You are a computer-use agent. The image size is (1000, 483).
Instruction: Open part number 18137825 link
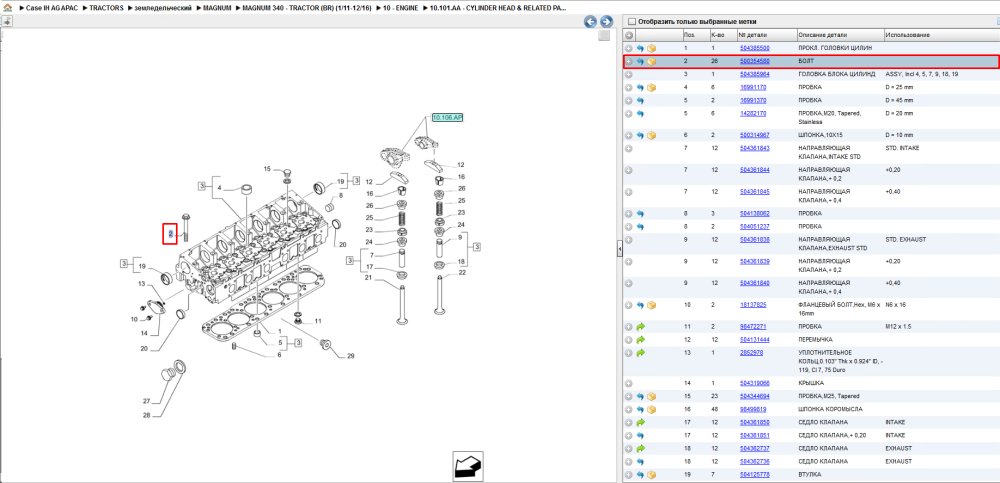click(x=753, y=305)
